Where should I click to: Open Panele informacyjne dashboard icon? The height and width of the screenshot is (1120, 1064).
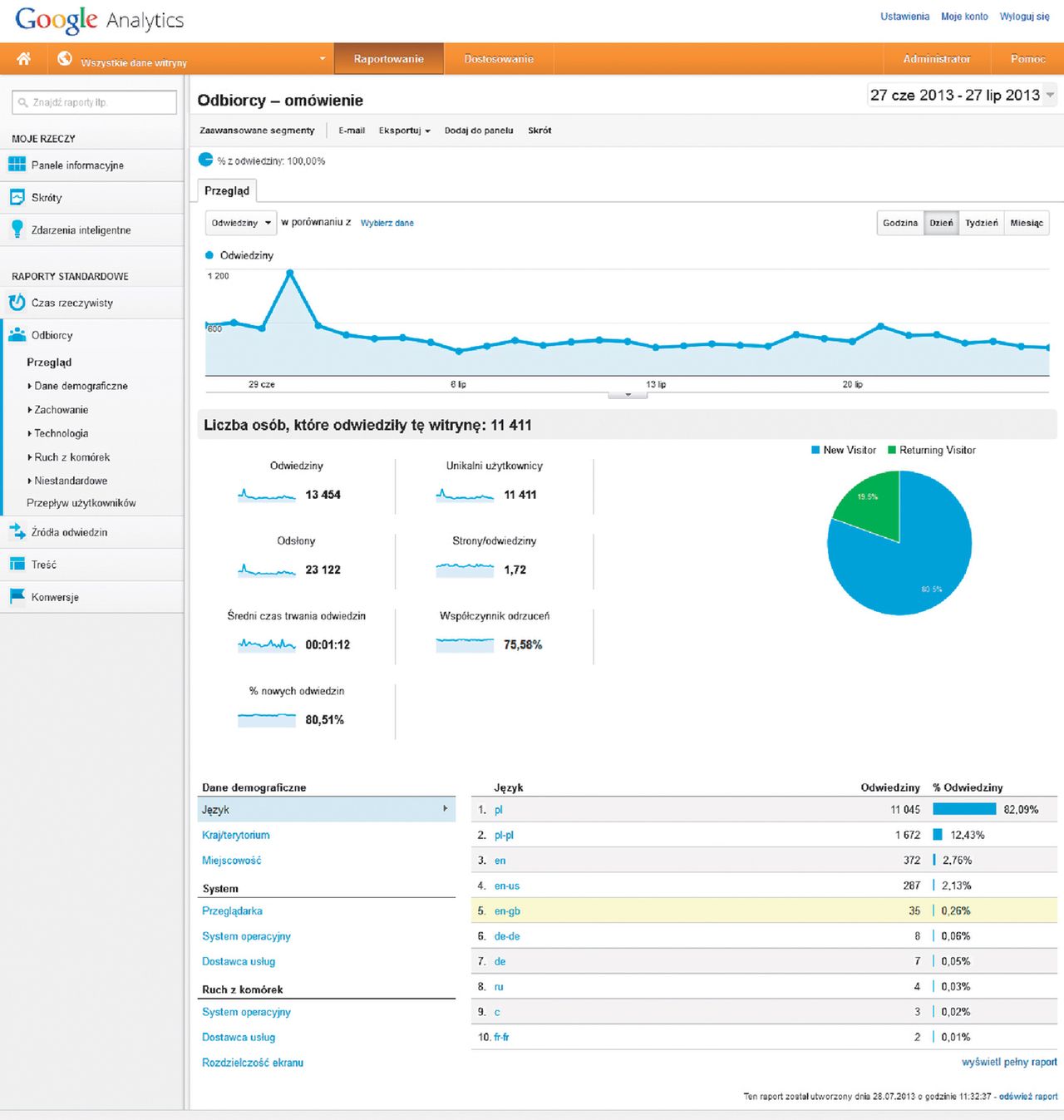17,165
